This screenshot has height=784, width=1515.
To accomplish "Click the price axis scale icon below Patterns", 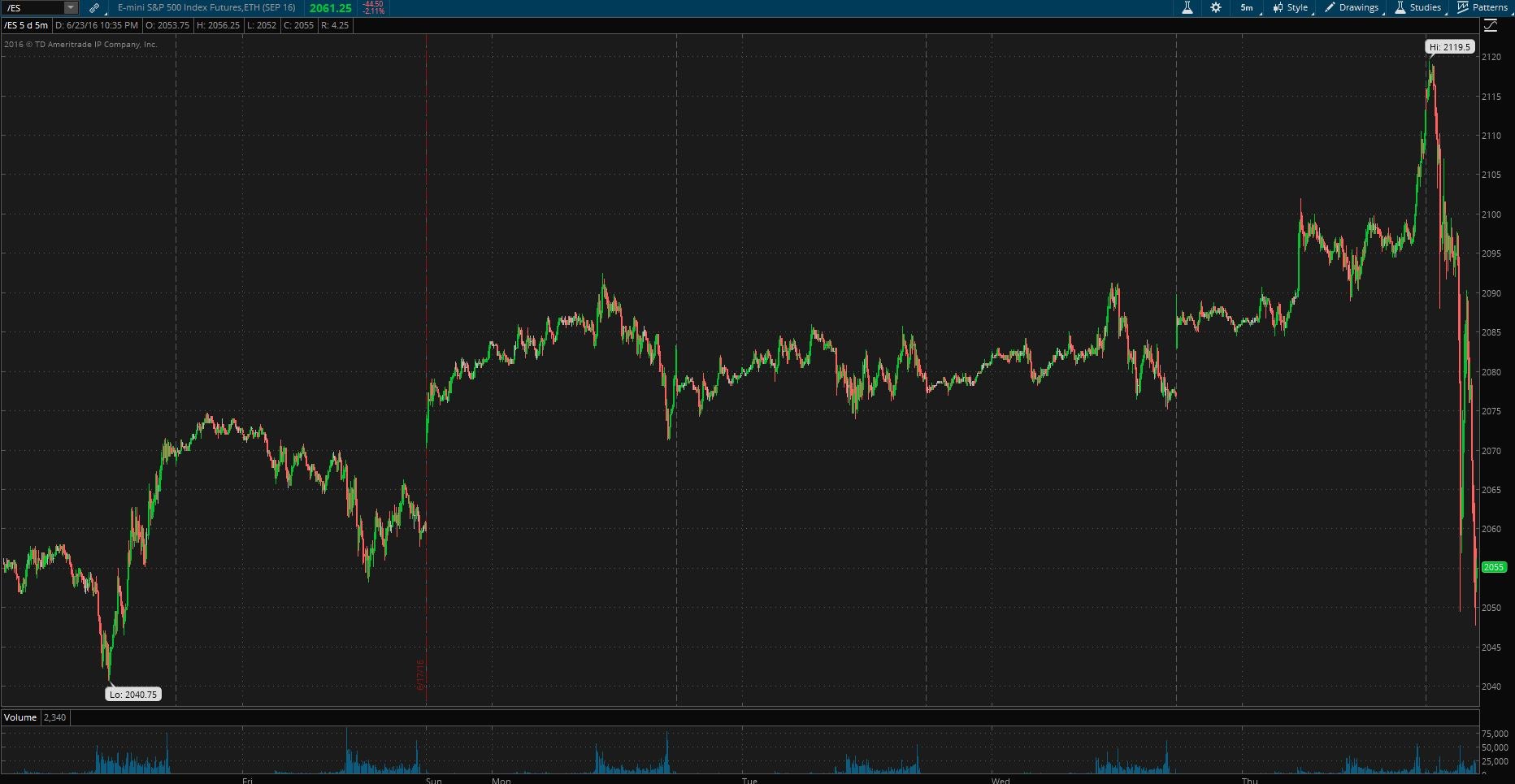I will [1491, 25].
